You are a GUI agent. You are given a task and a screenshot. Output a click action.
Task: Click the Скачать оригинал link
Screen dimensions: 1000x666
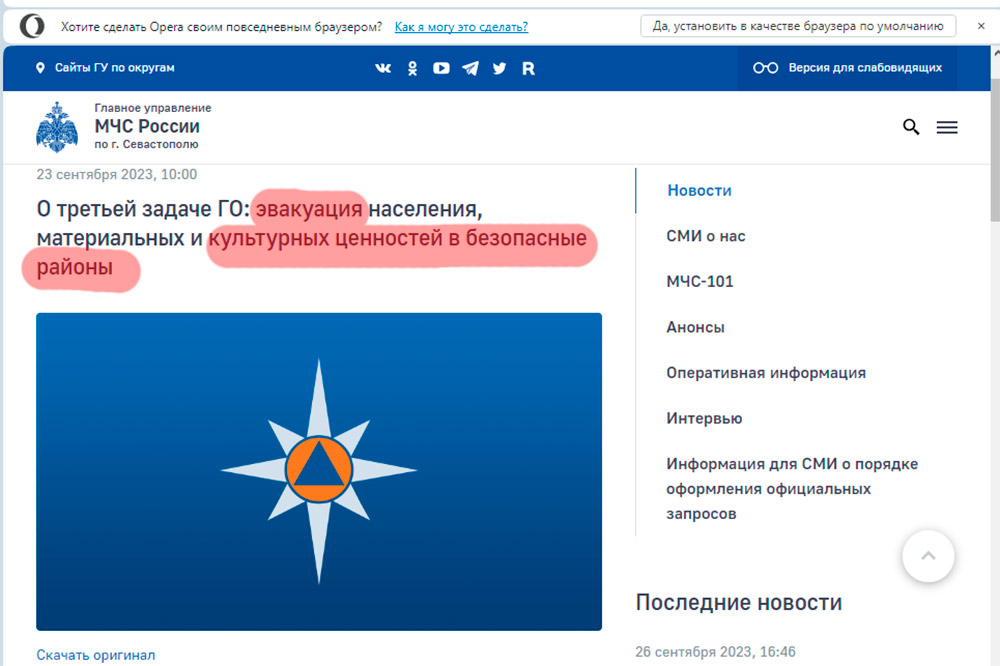(96, 655)
